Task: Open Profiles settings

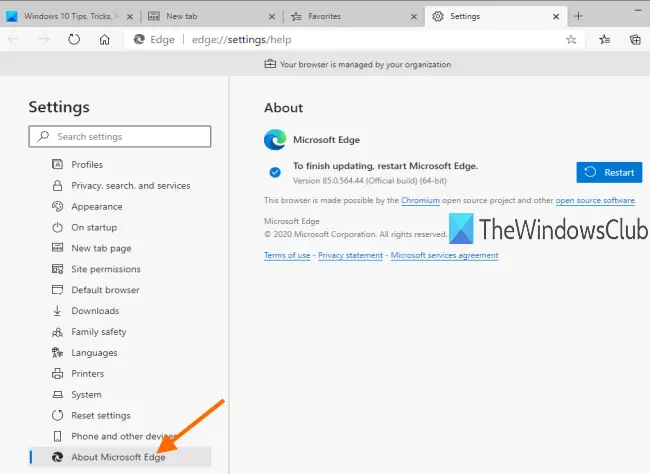Action: pos(120,165)
